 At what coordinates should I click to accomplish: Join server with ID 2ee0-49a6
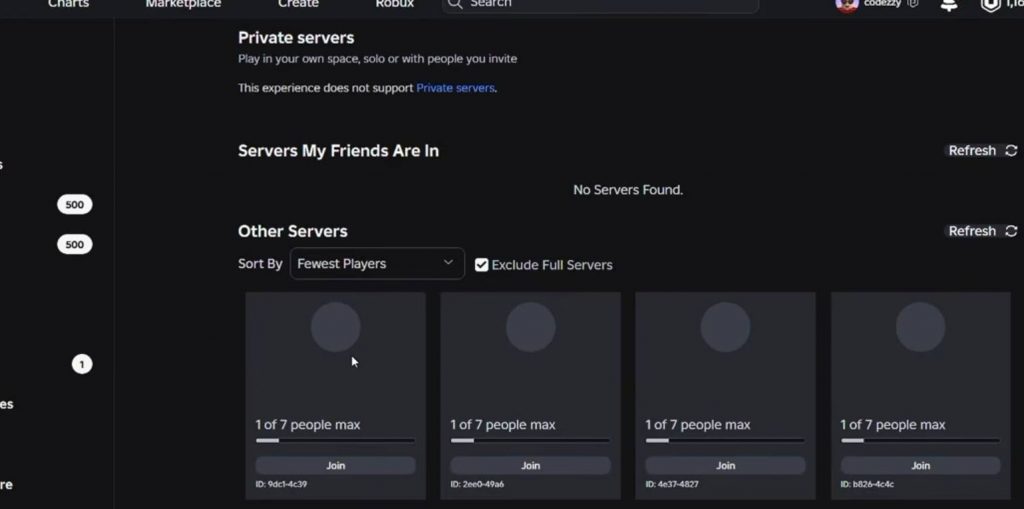(530, 465)
